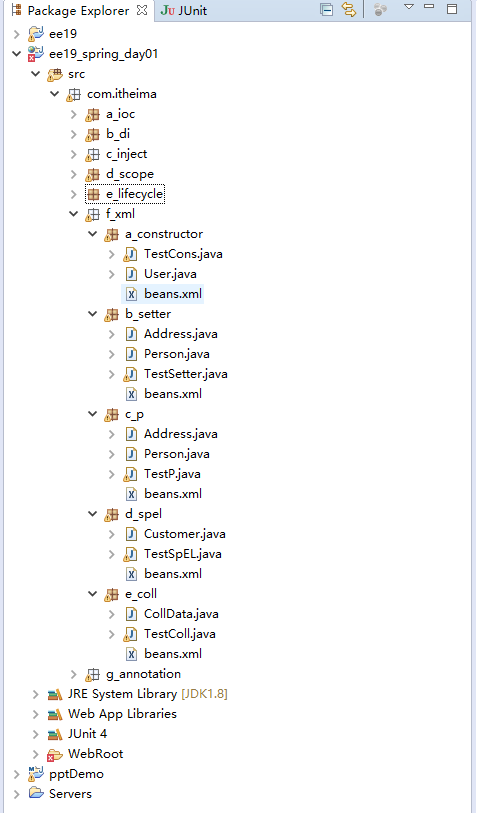This screenshot has height=813, width=478.
Task: Select the TestCons.java file icon
Action: pos(131,254)
